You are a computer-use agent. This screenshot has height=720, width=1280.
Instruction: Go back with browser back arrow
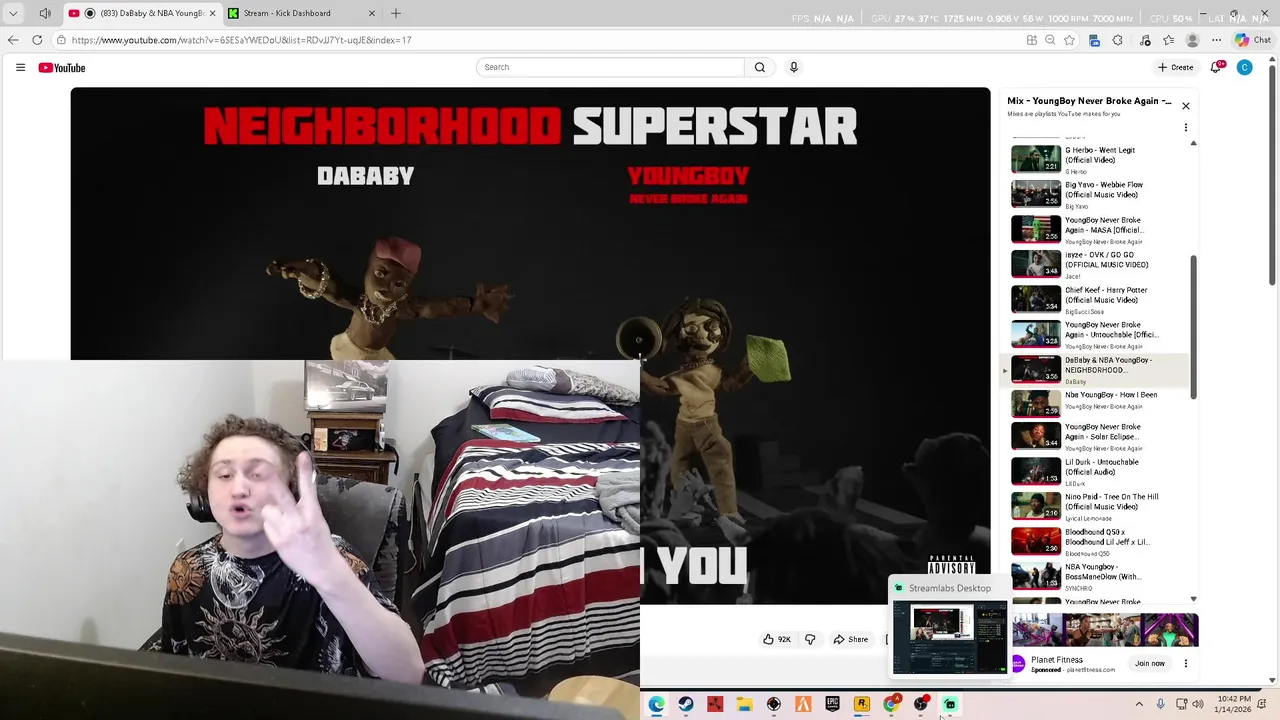click(x=13, y=40)
